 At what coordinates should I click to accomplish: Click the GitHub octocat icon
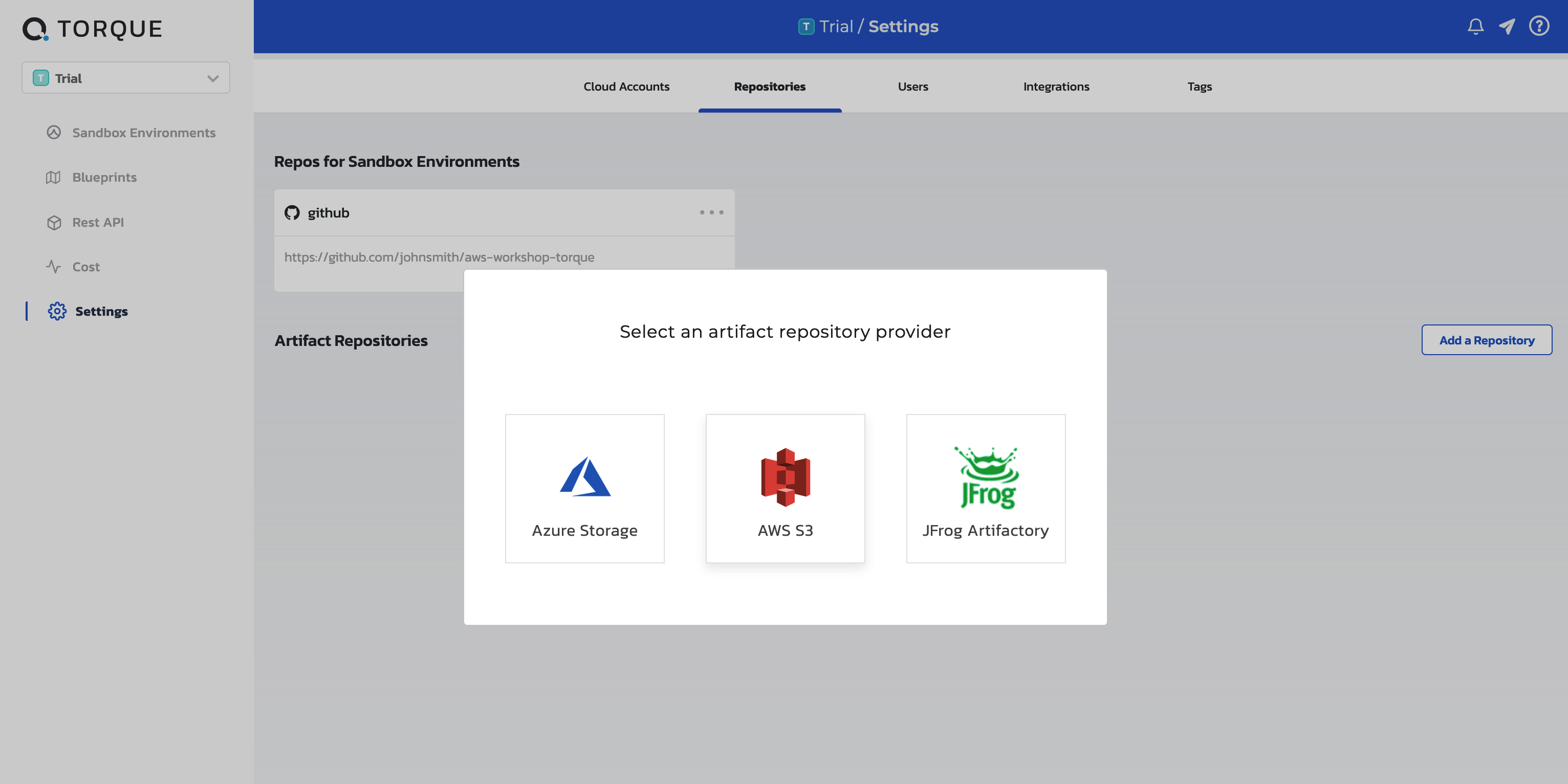coord(292,212)
